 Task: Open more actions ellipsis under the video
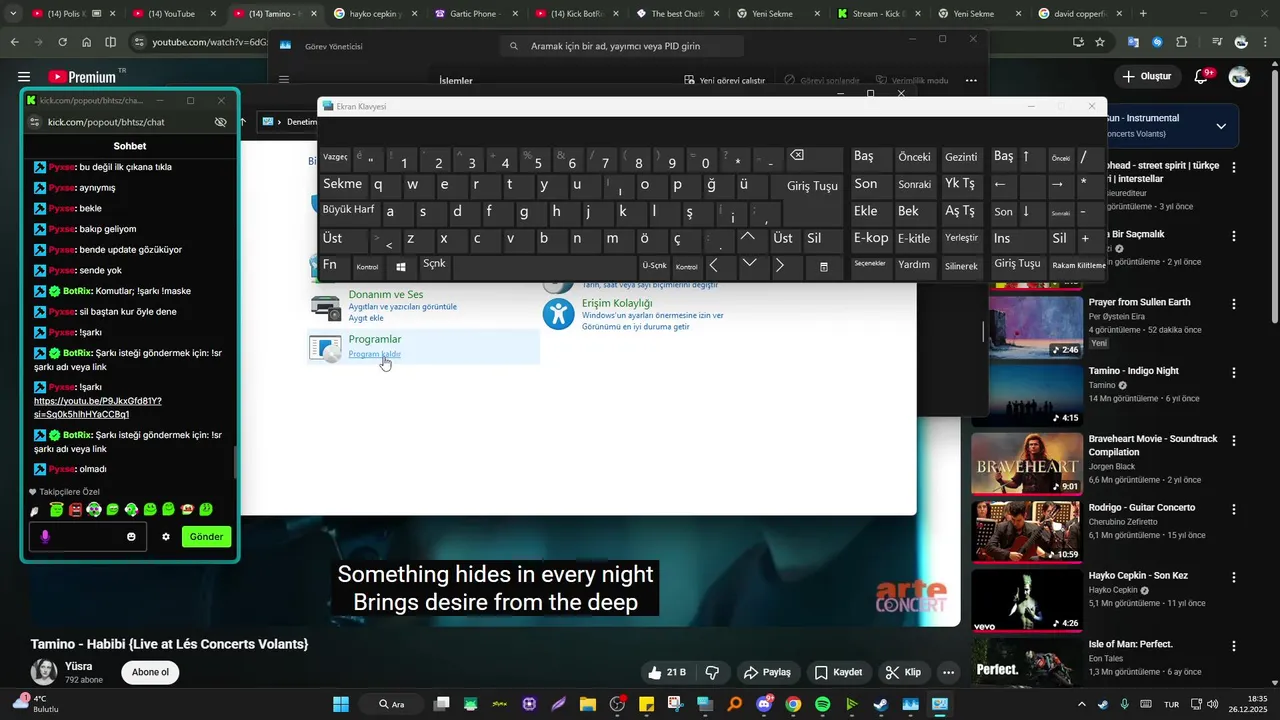coord(949,672)
